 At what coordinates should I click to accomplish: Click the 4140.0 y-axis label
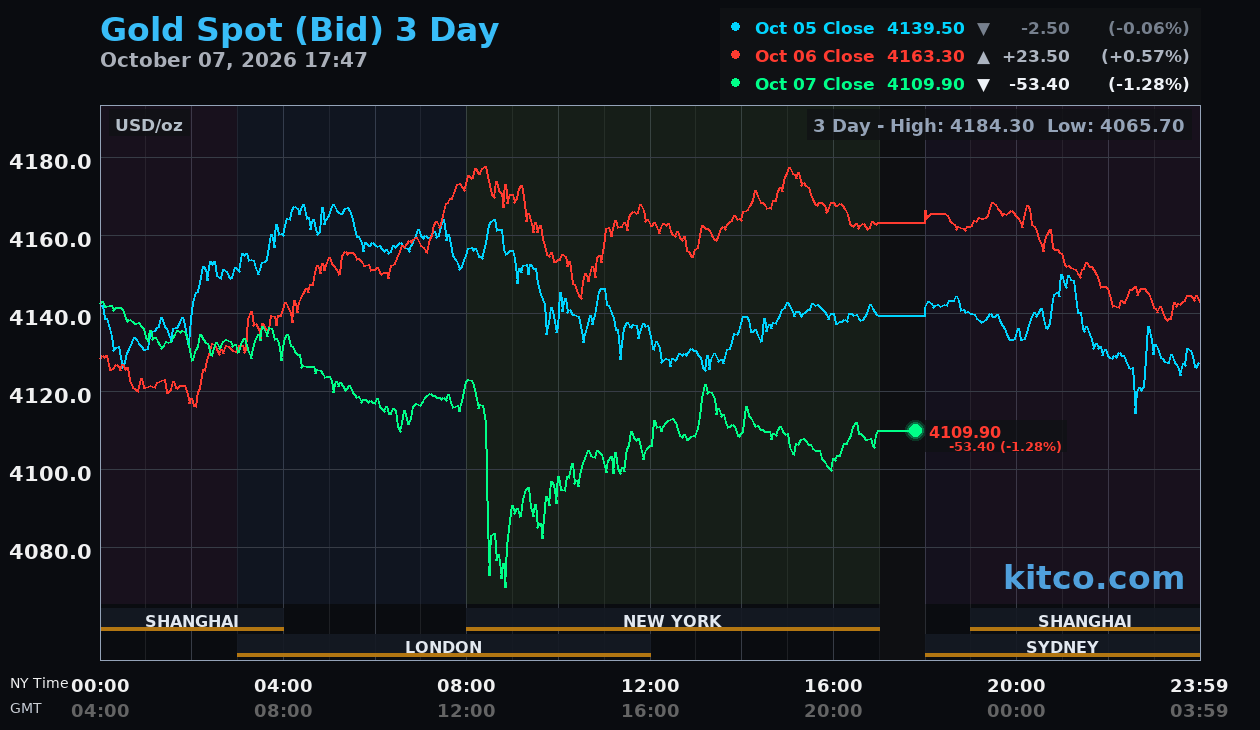[50, 317]
